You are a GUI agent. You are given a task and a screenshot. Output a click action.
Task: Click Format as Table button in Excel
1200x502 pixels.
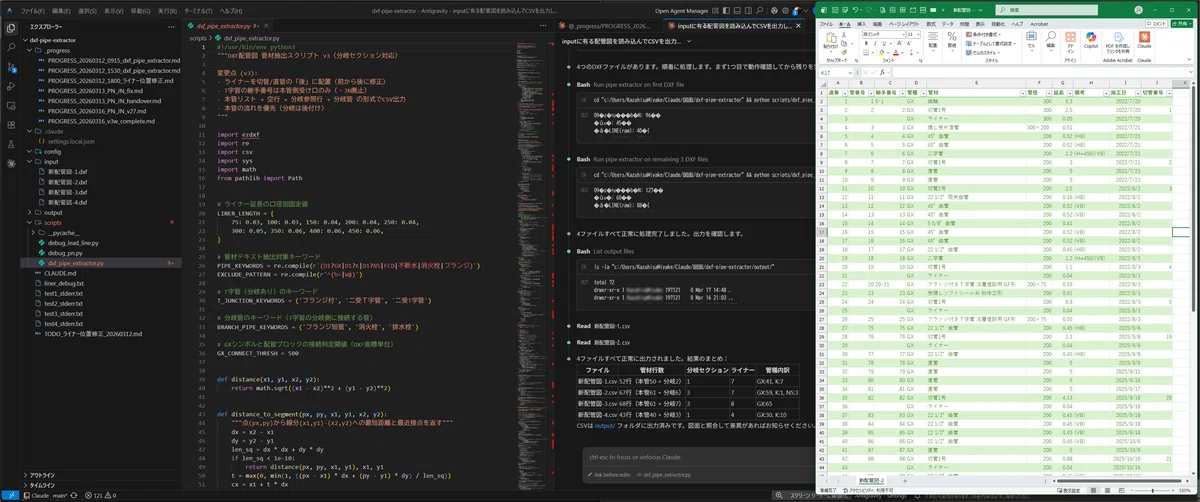point(990,43)
